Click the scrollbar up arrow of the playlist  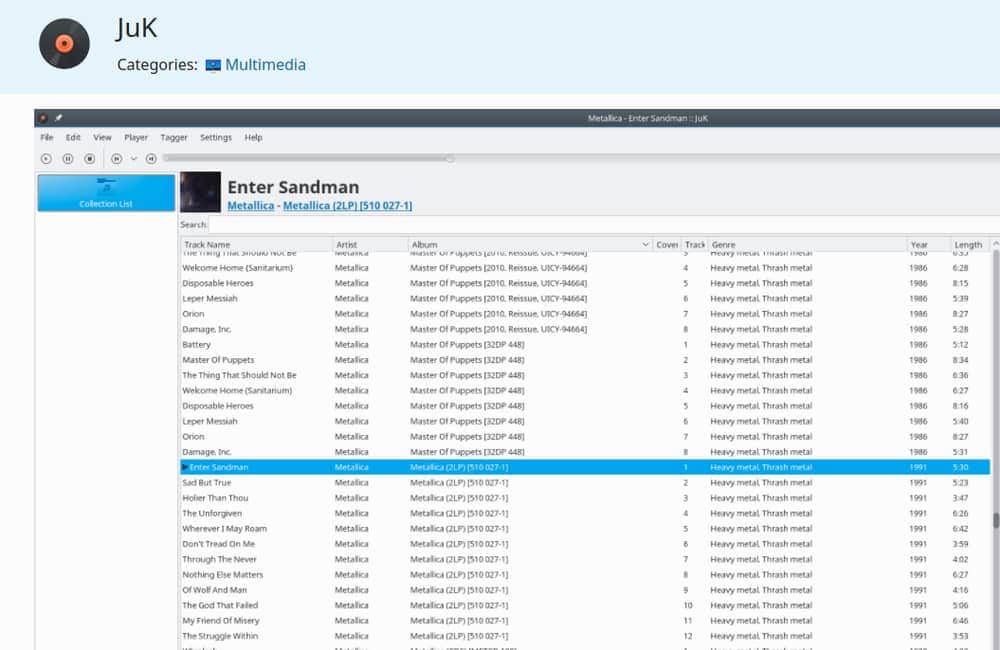[x=995, y=244]
